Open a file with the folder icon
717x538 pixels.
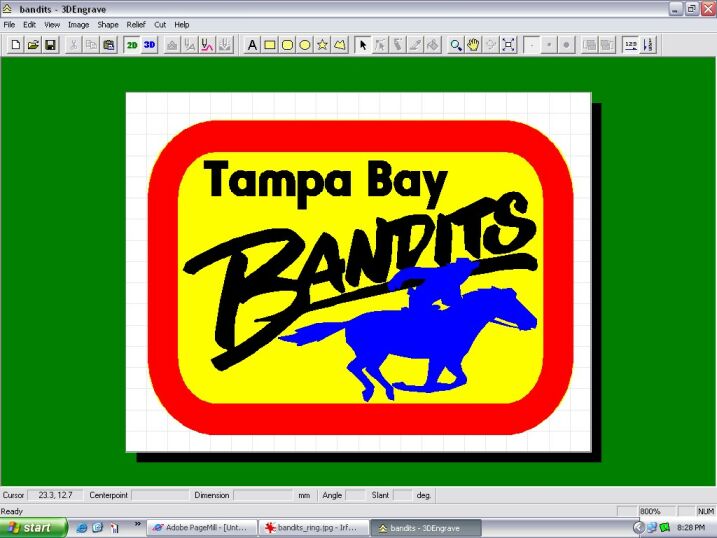tap(32, 45)
